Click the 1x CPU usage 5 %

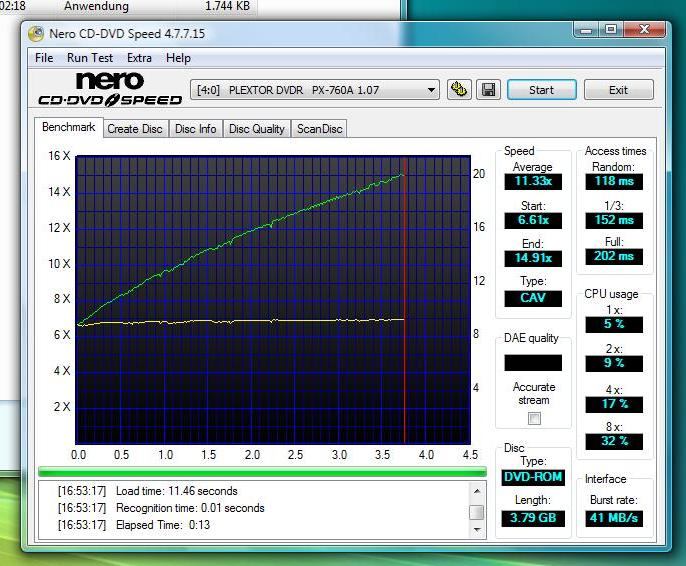(614, 325)
